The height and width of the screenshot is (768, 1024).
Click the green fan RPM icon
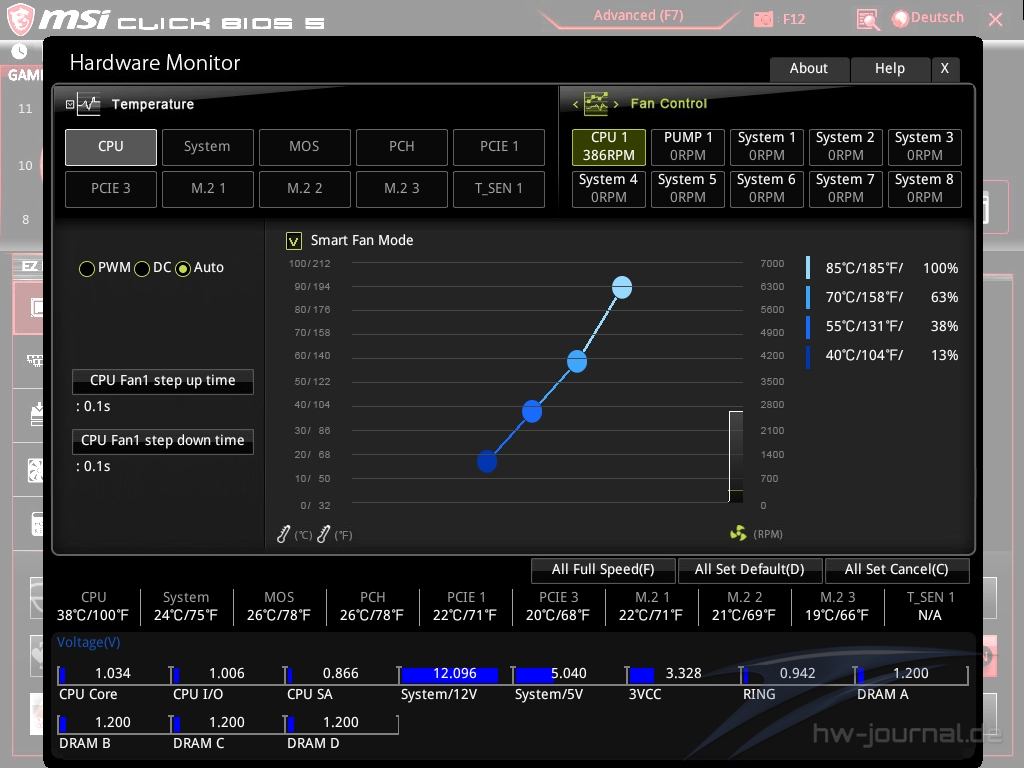point(738,534)
